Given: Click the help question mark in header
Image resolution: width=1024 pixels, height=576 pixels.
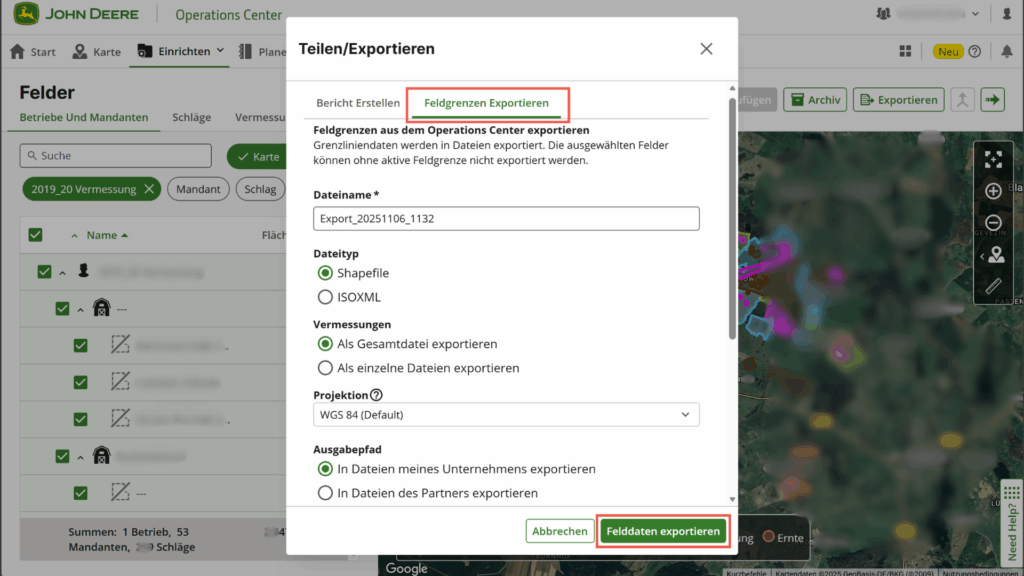Looking at the screenshot, I should coord(975,52).
